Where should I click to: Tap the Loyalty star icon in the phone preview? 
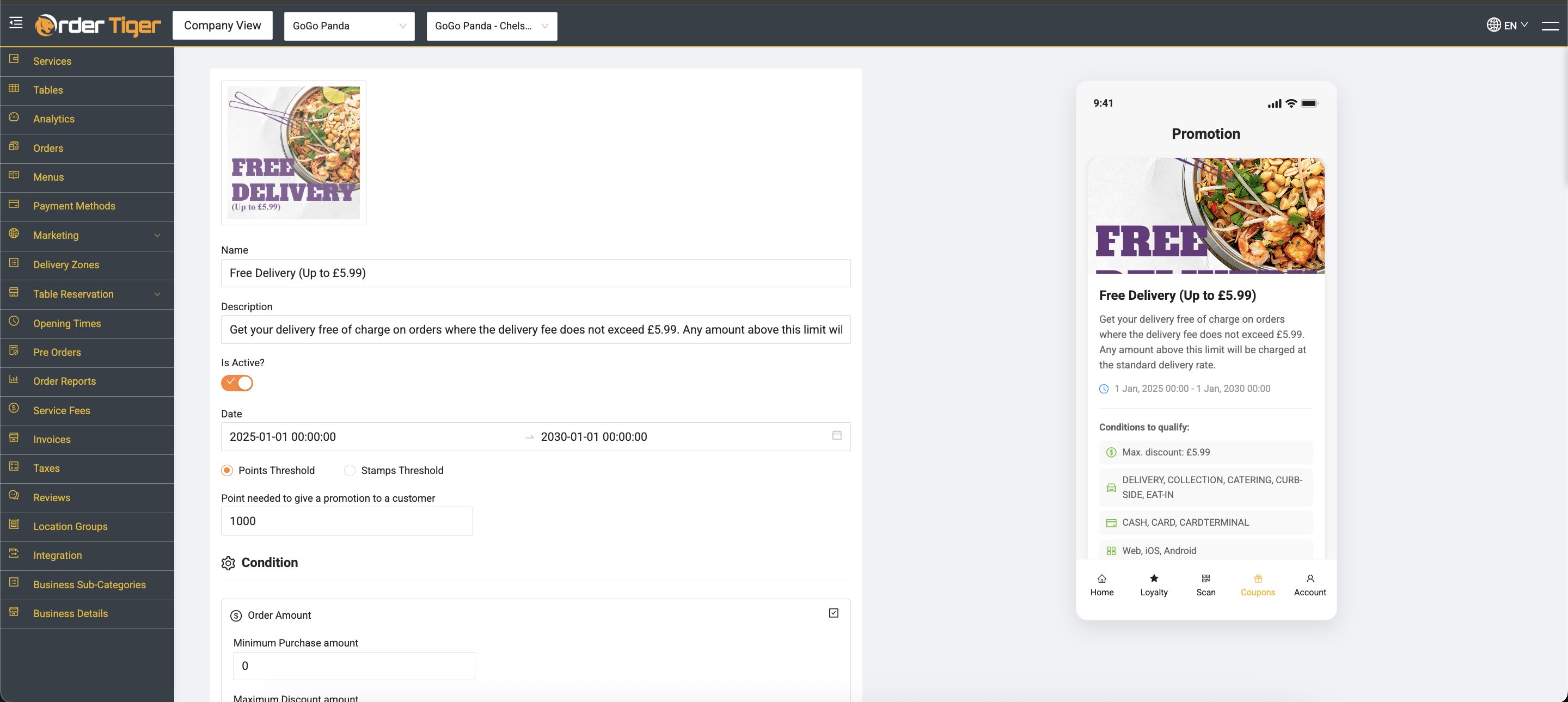click(x=1154, y=578)
